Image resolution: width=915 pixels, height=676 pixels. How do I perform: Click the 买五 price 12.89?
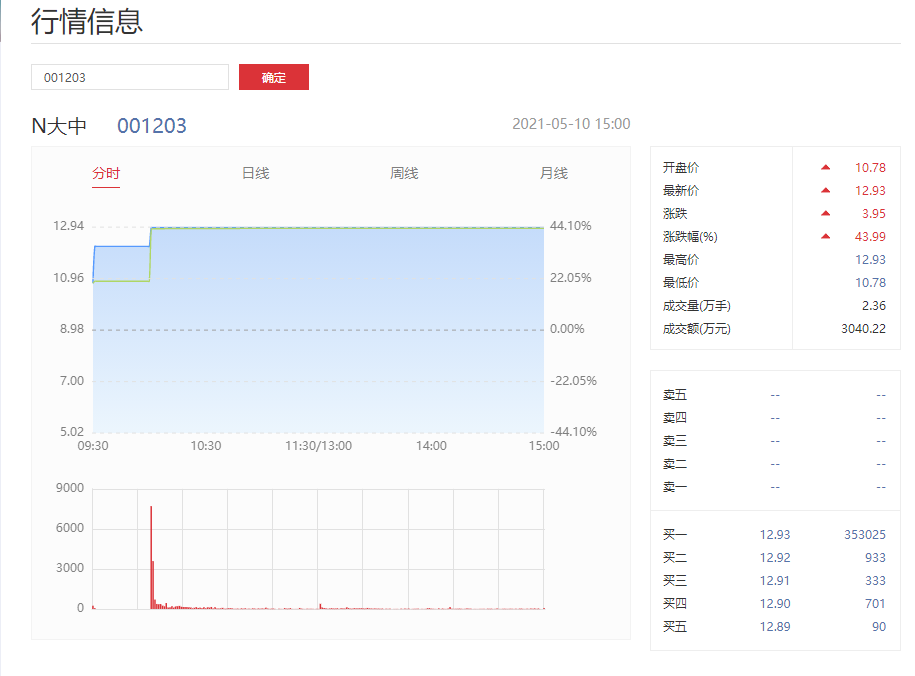click(774, 626)
